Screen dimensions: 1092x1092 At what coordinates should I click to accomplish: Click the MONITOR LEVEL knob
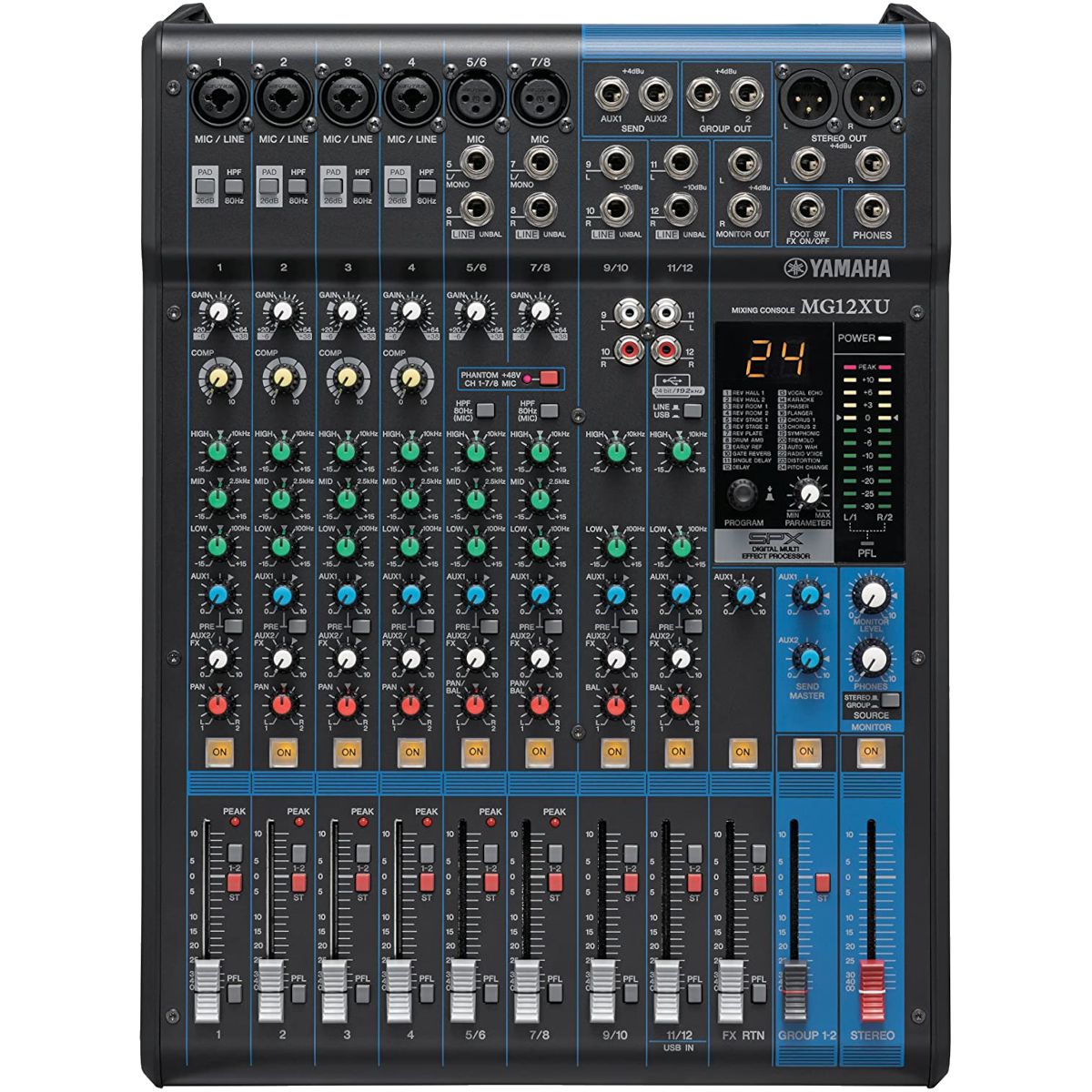click(x=872, y=595)
